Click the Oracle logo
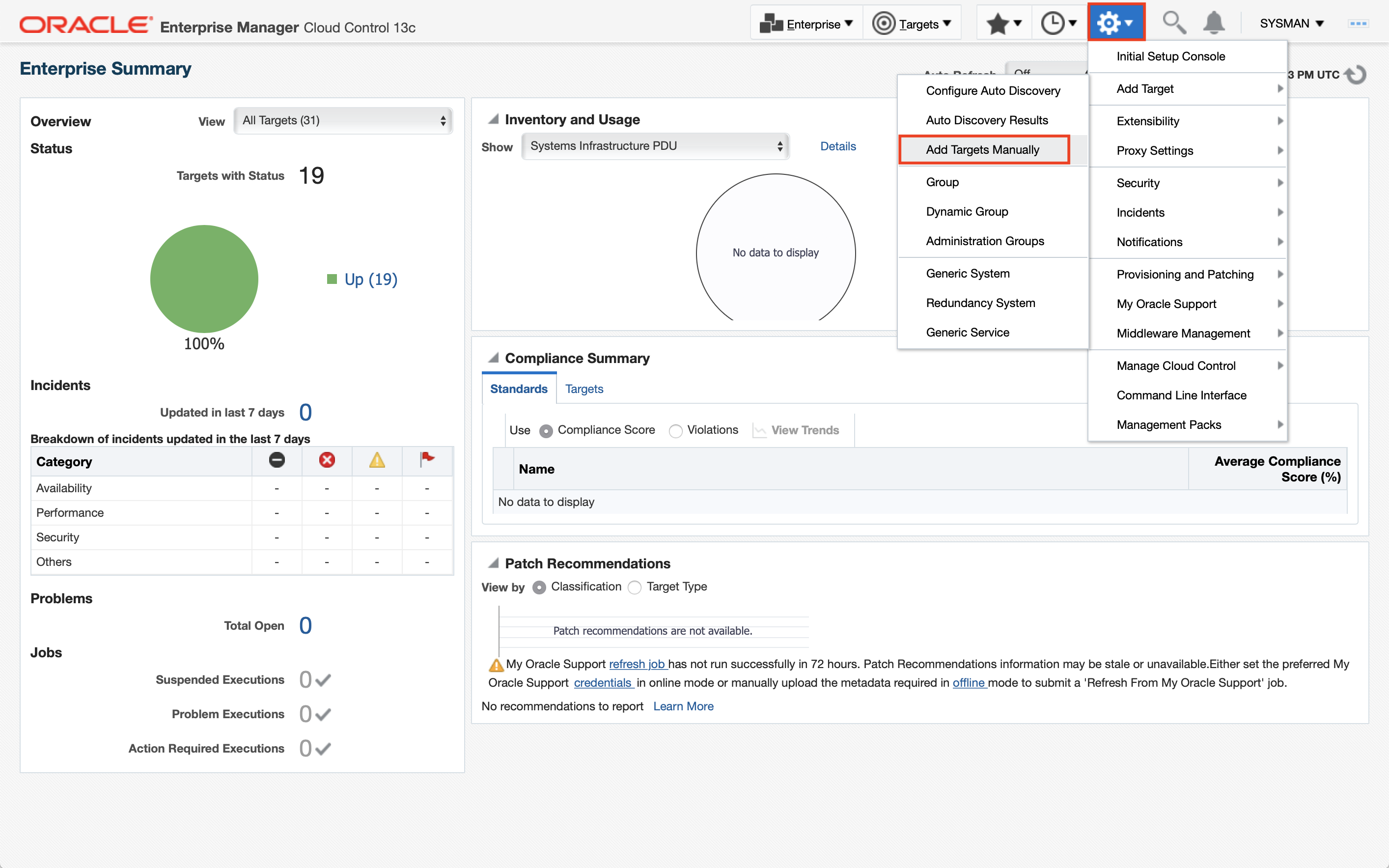 tap(86, 25)
